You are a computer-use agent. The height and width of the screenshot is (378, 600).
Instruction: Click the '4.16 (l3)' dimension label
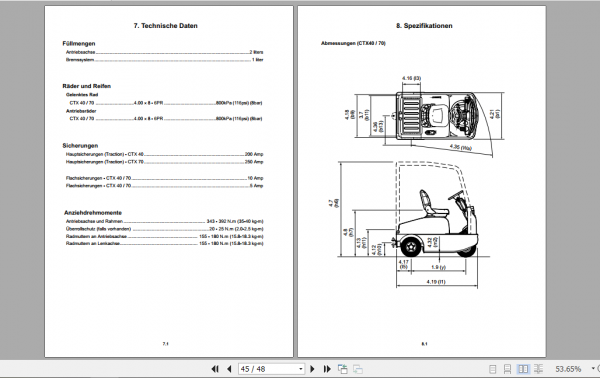click(x=411, y=78)
